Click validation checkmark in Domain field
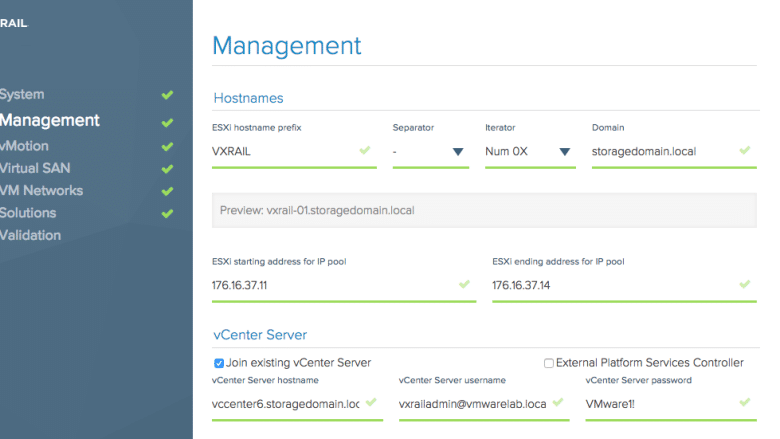Image resolution: width=780 pixels, height=439 pixels. (x=745, y=150)
